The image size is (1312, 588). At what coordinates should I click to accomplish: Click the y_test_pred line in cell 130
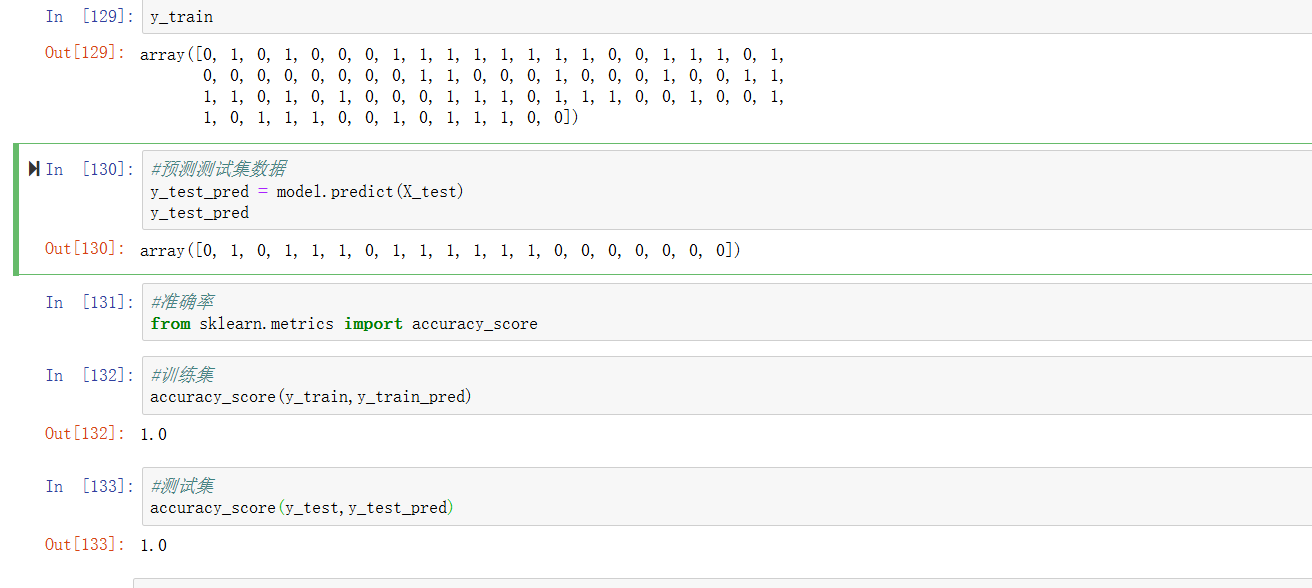point(199,213)
